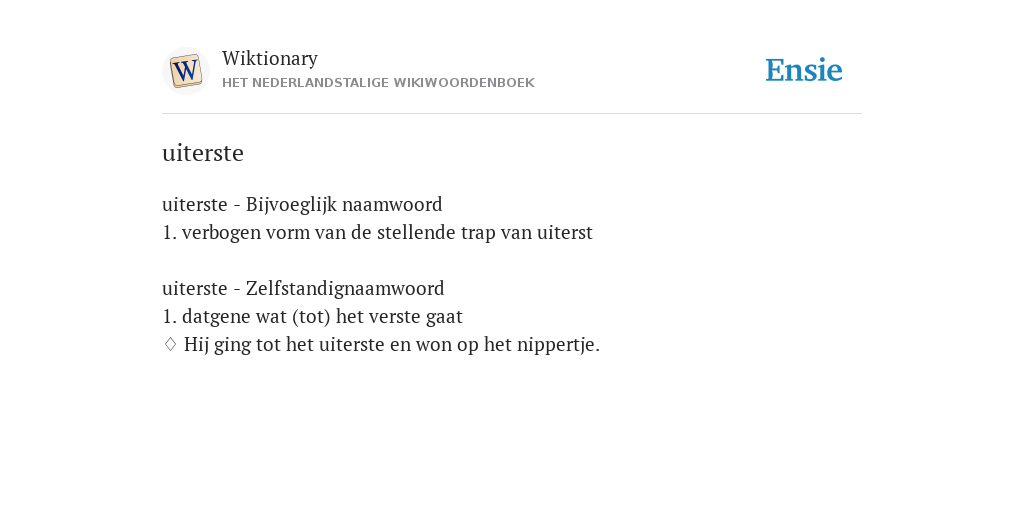The width and height of the screenshot is (1024, 512).
Task: Select the line "uiterste - Bijvoeglijk naamwoord"
Action: [x=302, y=204]
